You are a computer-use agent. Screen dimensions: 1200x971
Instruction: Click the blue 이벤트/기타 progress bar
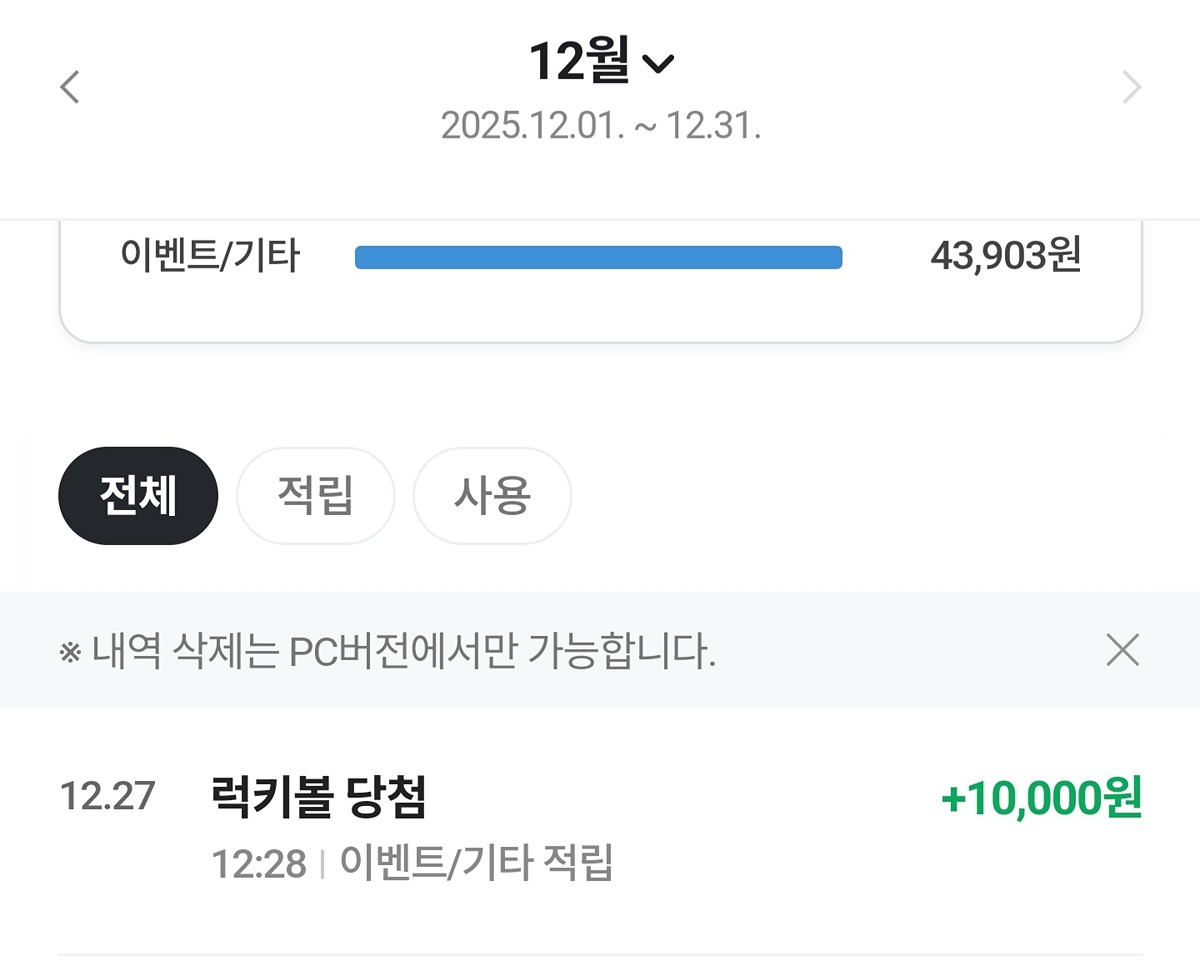[598, 258]
